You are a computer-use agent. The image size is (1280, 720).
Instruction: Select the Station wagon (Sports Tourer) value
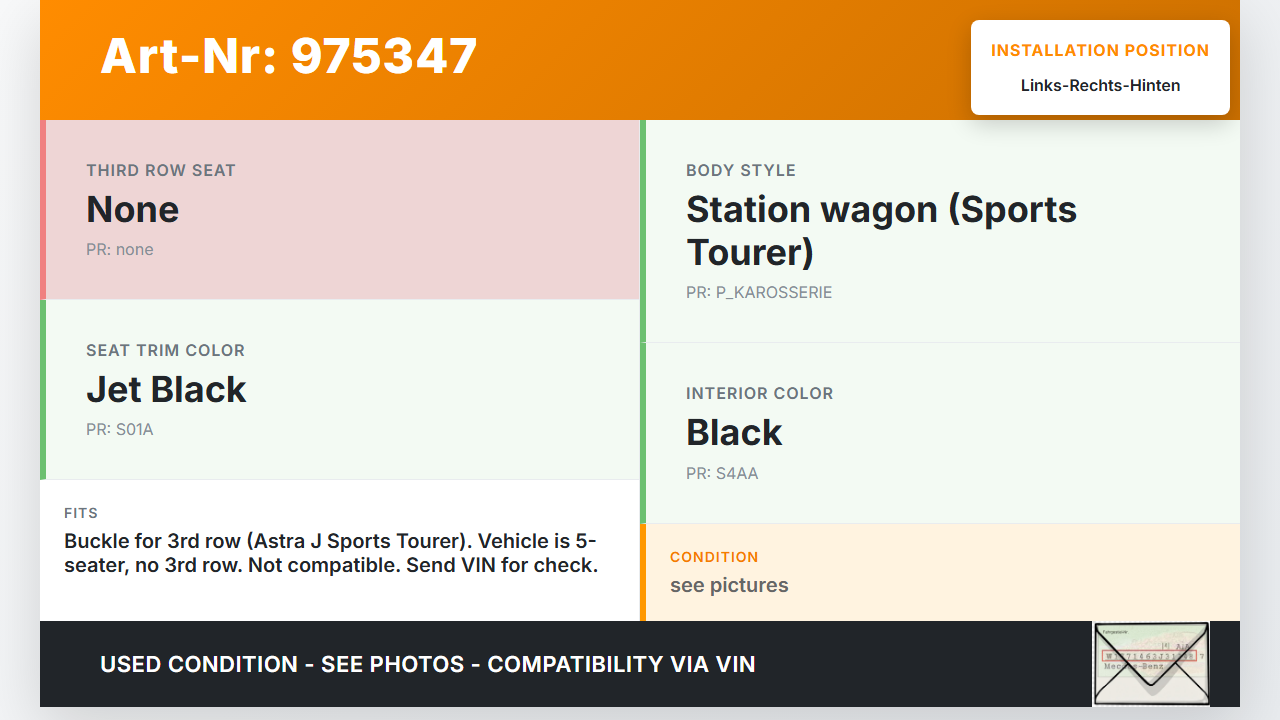881,230
